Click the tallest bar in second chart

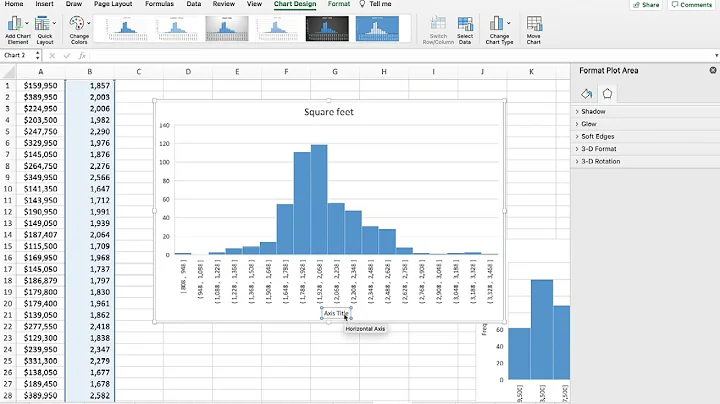tap(542, 330)
